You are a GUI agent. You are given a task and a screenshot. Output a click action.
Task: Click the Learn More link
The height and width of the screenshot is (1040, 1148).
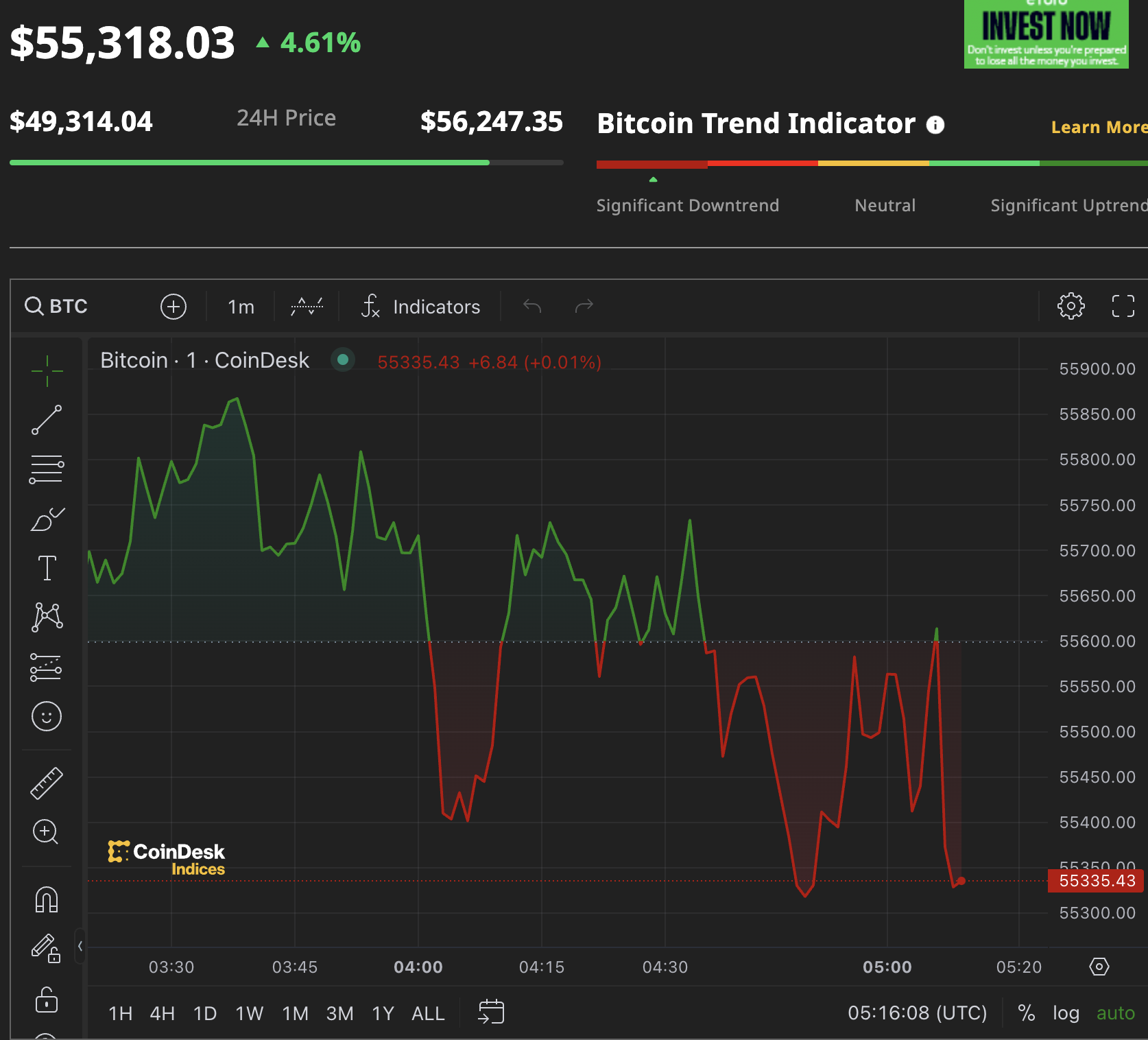1099,127
